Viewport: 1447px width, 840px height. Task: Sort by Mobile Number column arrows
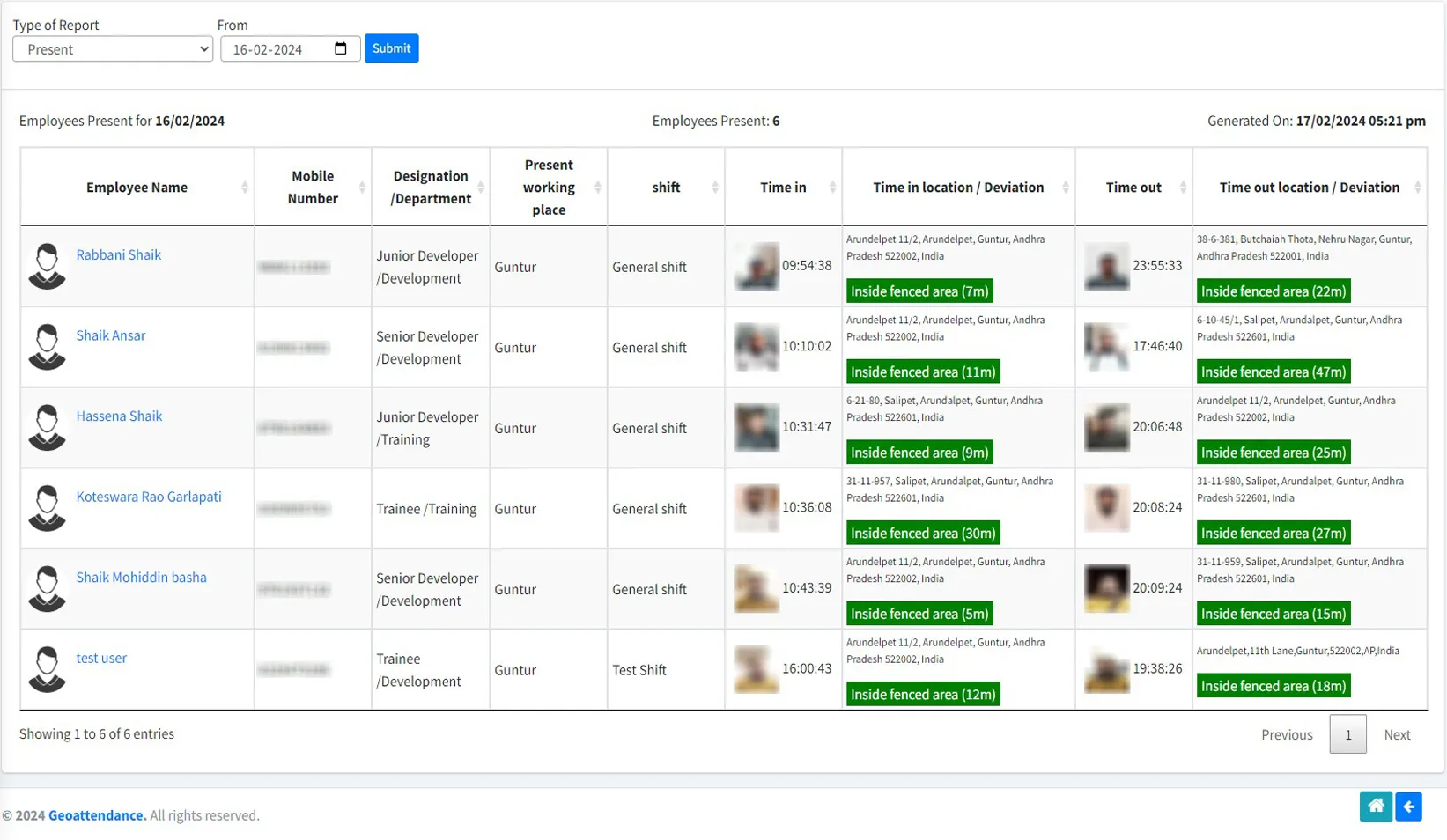tap(362, 188)
